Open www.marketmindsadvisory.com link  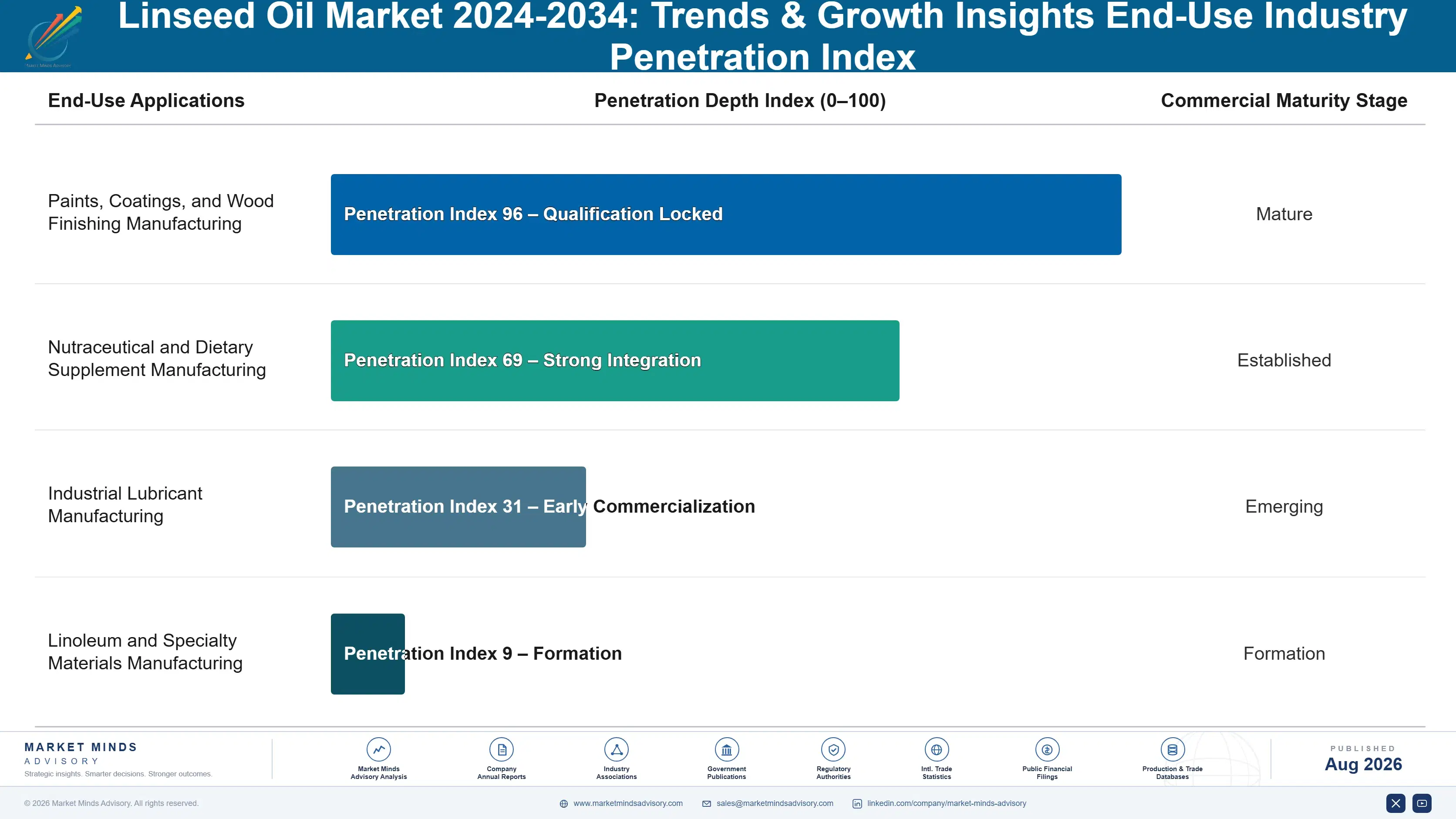(x=628, y=803)
